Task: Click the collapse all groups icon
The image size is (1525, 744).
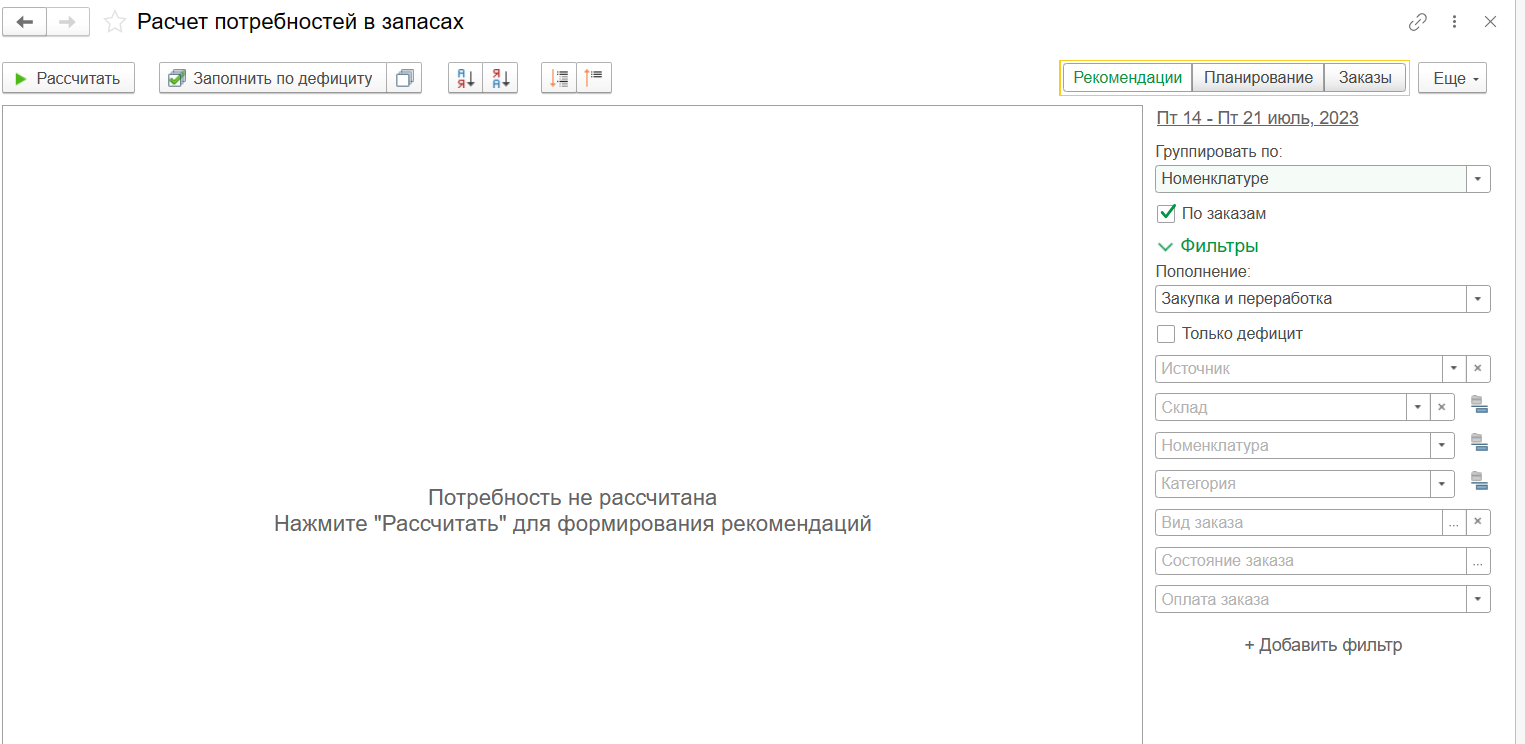Action: (594, 78)
